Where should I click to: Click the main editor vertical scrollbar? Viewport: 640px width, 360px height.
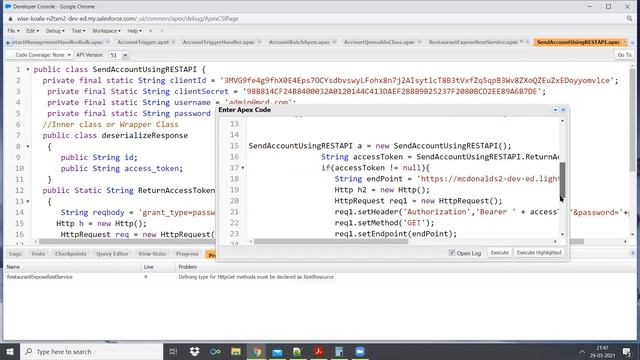pyautogui.click(x=632, y=119)
